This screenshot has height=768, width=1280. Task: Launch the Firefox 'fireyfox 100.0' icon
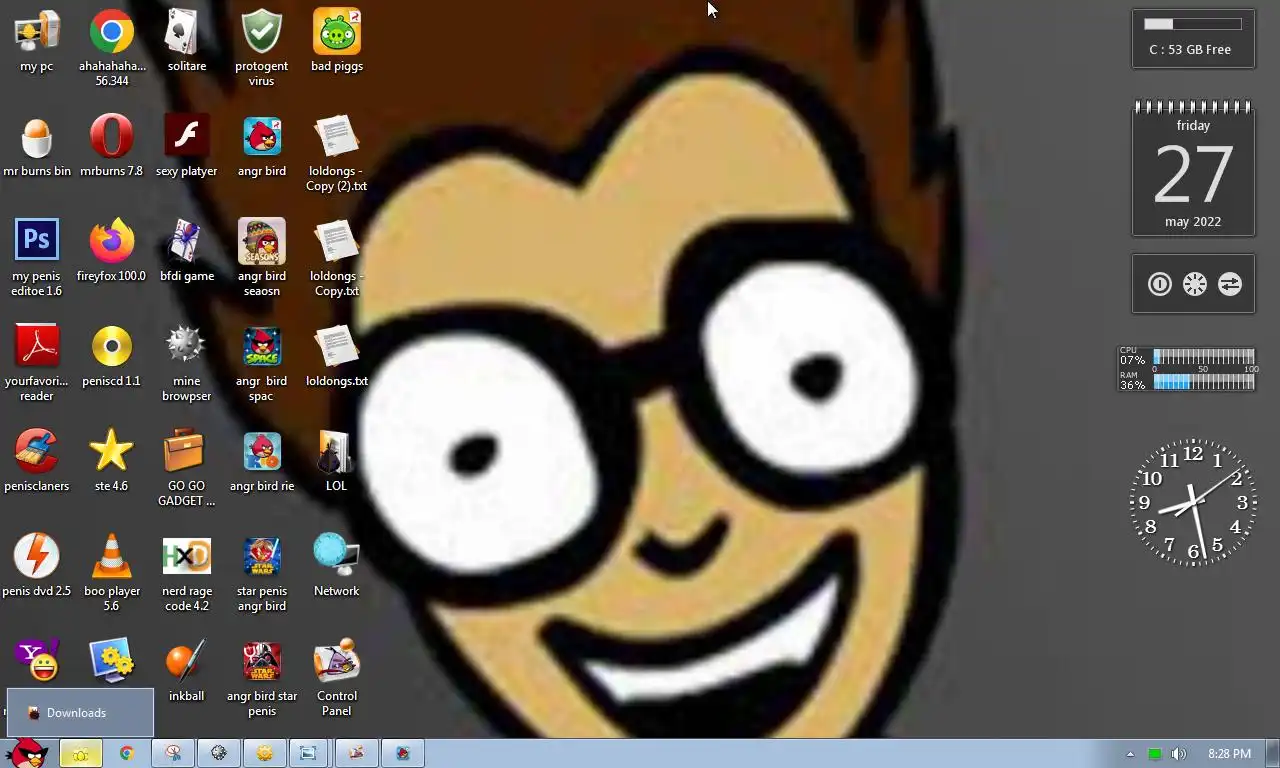coord(112,252)
